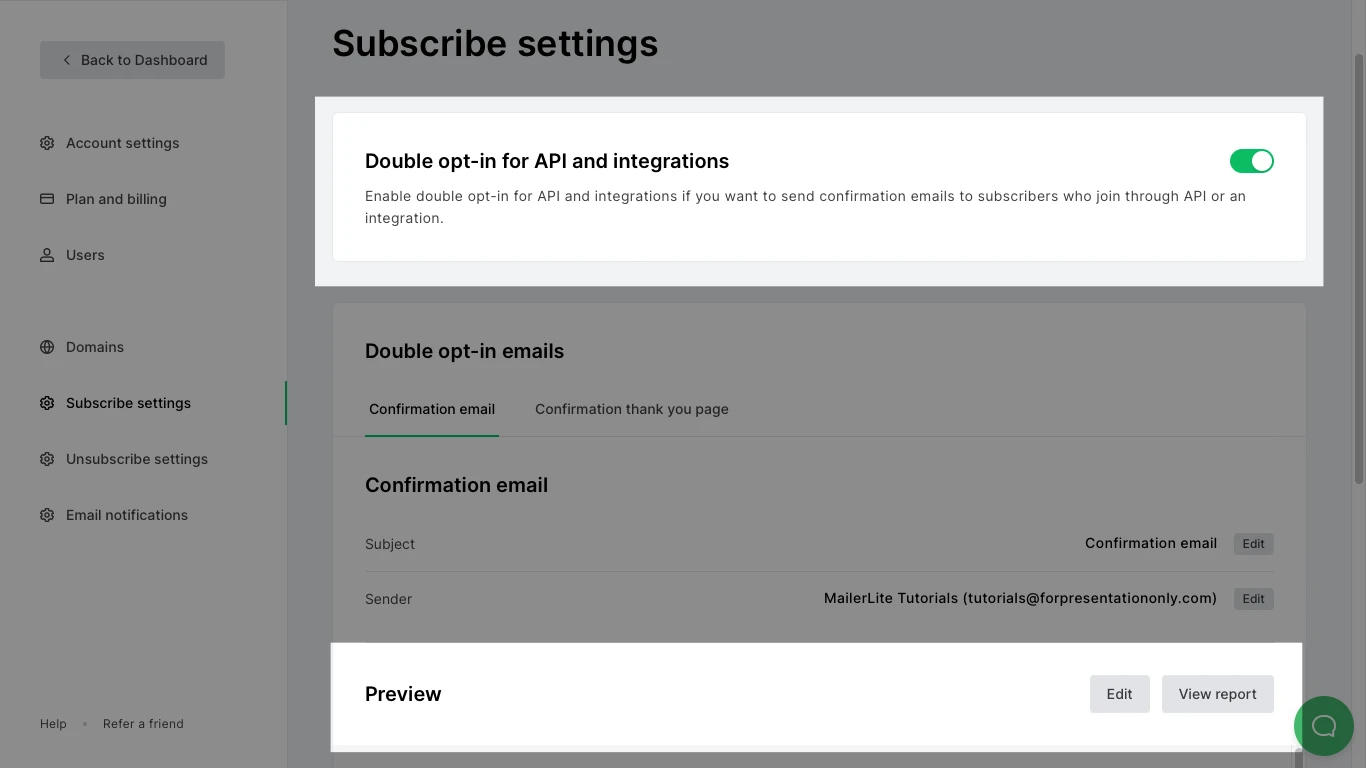
Task: Disable double opt-in for API toggle
Action: click(x=1251, y=161)
